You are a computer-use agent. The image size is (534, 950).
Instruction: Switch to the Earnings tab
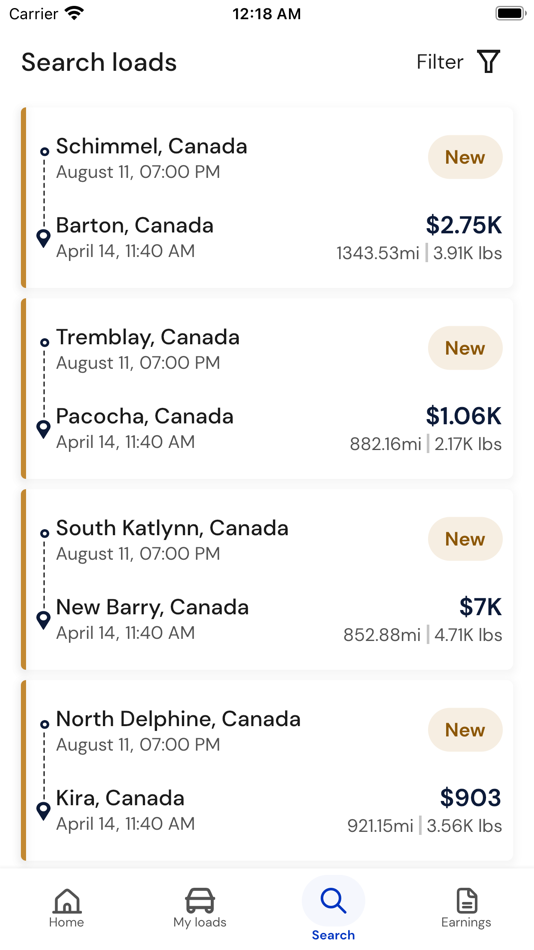[x=466, y=908]
